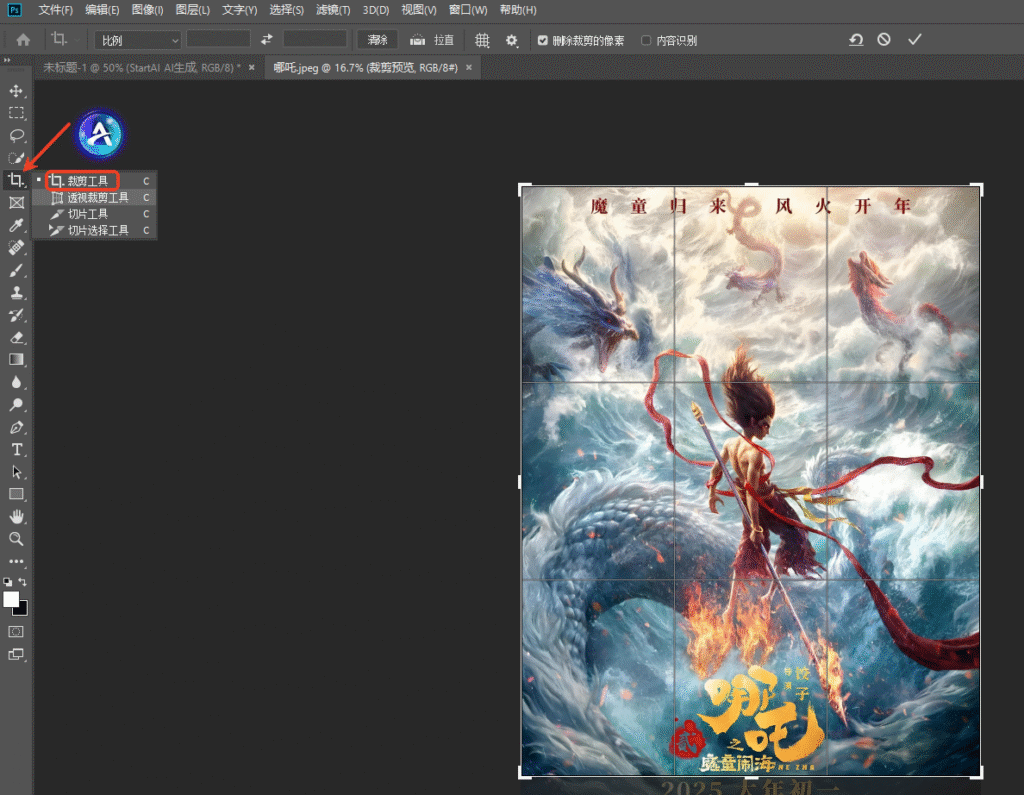Commit the crop with checkmark
1024x795 pixels.
(x=914, y=40)
